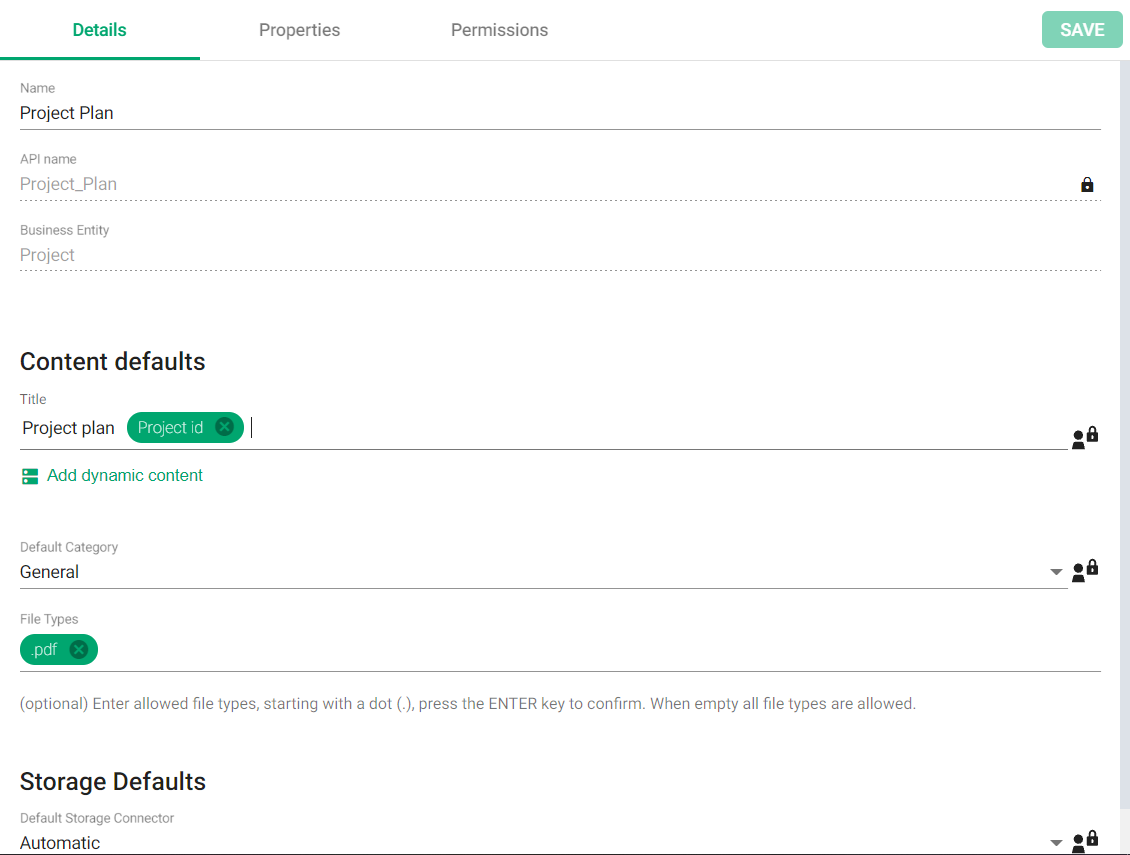The width and height of the screenshot is (1130, 855).
Task: Click the Add dynamic content link
Action: click(125, 476)
